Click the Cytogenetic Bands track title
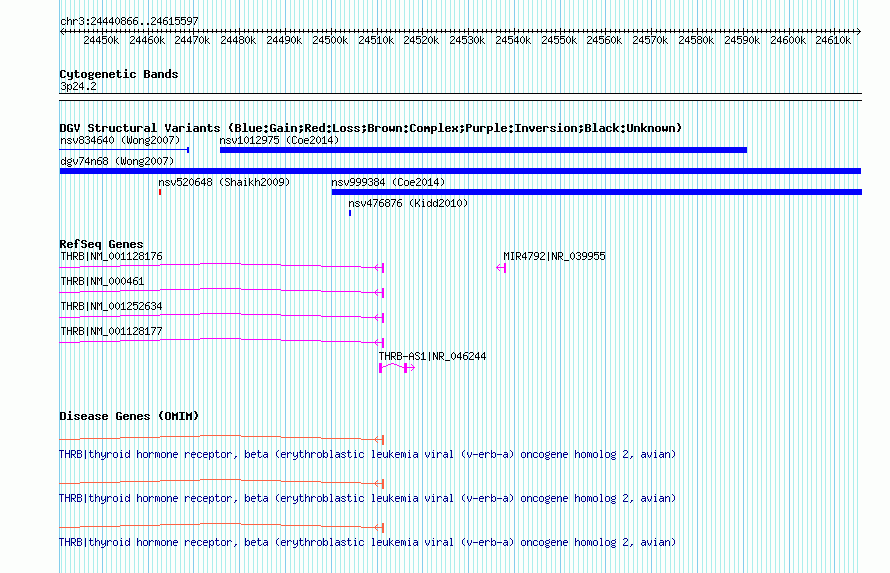Screen dimensions: 890x573 click(119, 74)
